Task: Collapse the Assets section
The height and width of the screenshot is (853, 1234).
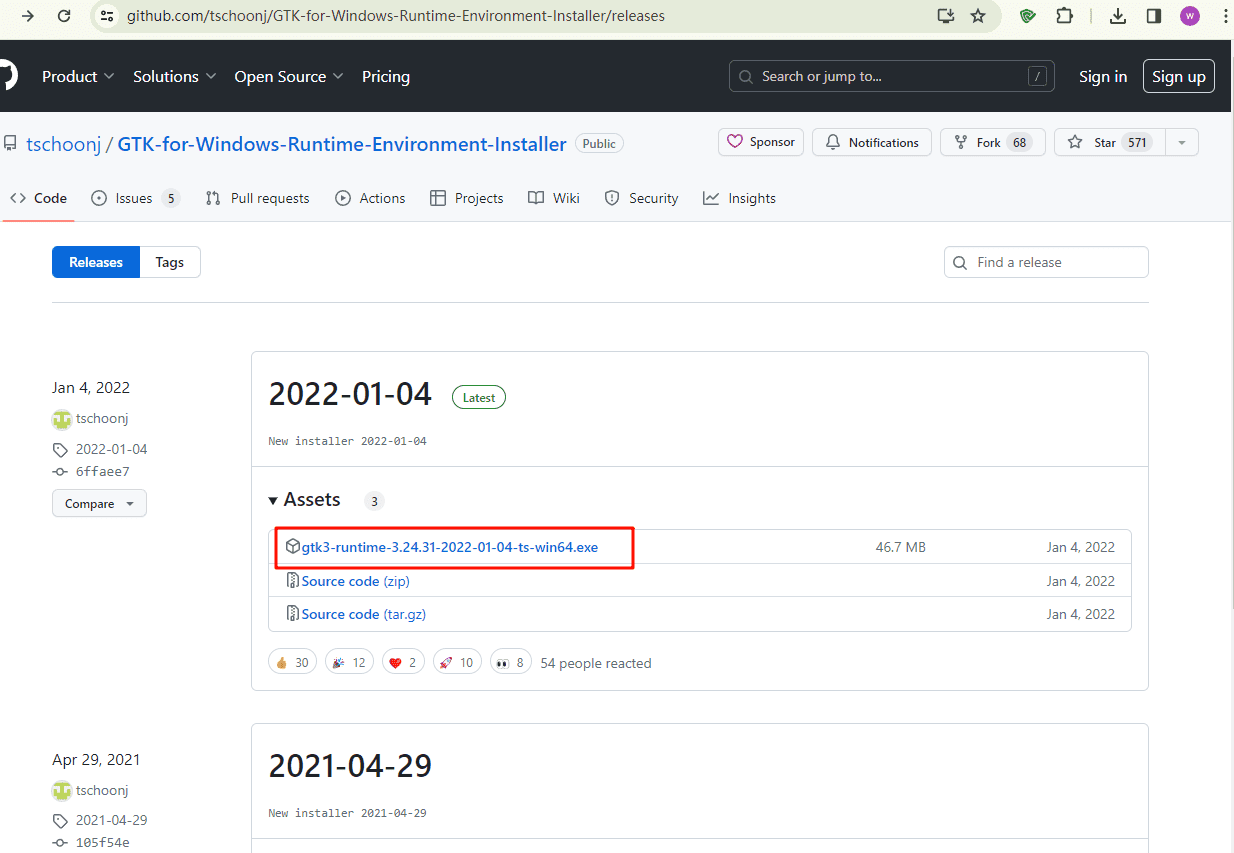Action: click(x=305, y=499)
